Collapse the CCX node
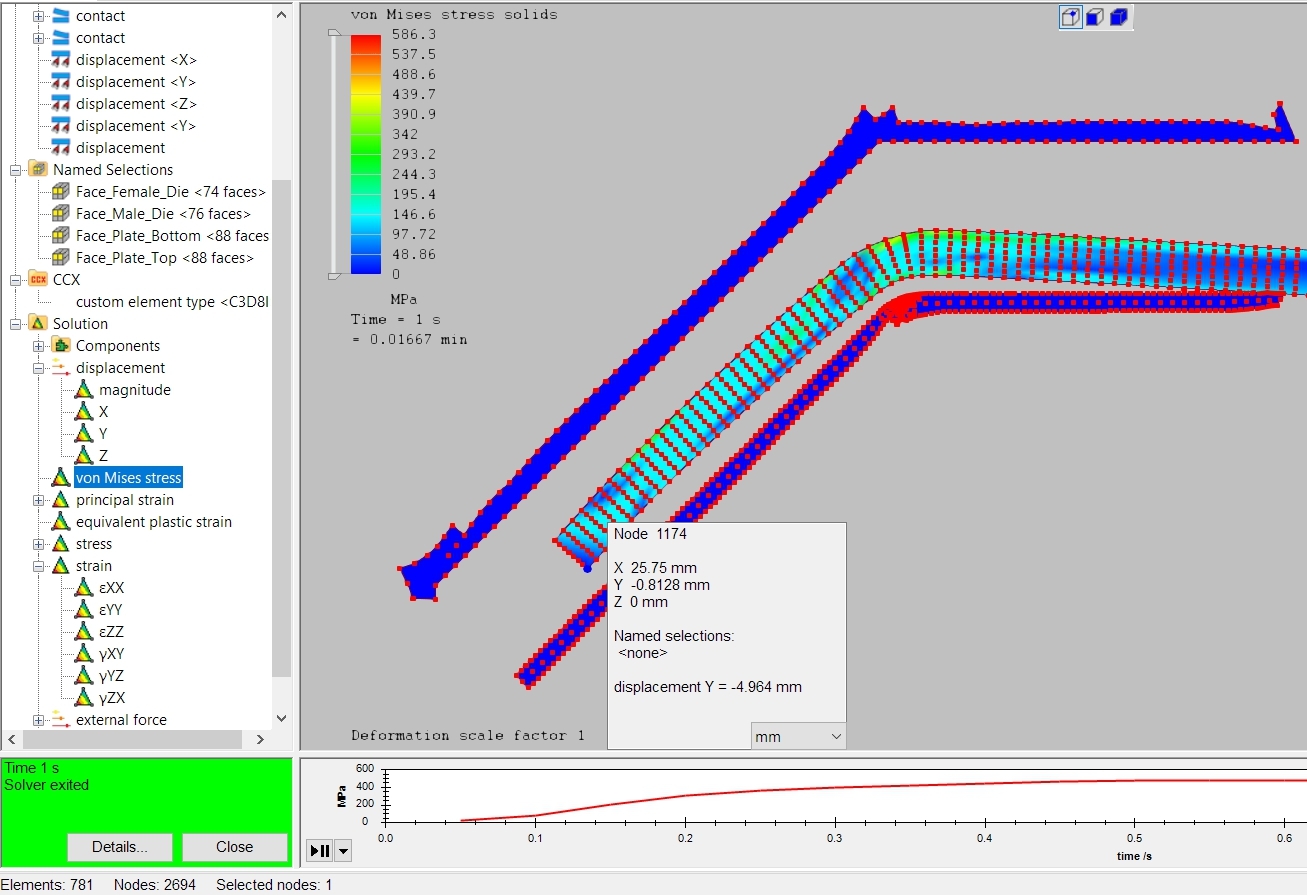This screenshot has height=895, width=1307. click(16, 280)
